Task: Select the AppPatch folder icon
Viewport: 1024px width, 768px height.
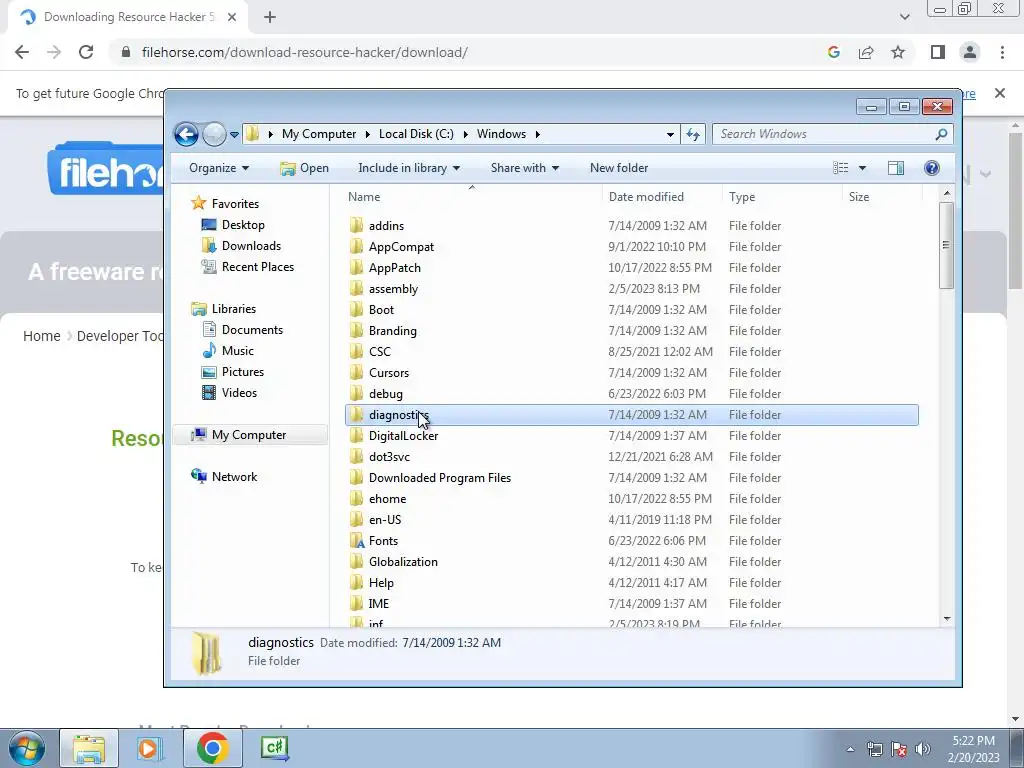Action: [x=356, y=267]
